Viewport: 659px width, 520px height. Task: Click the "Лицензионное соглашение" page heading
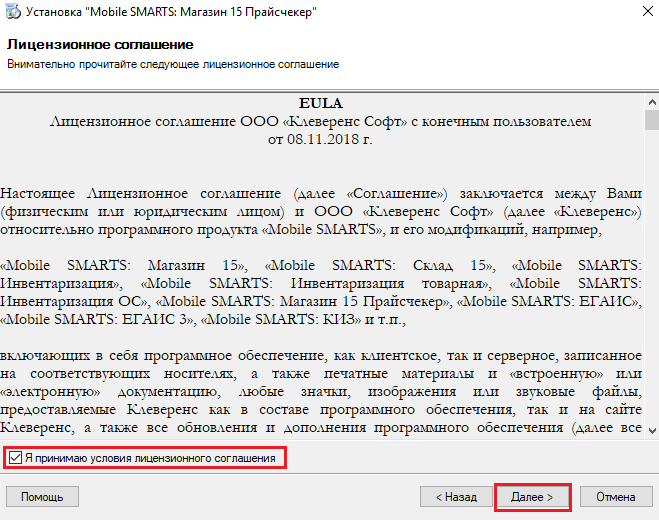pyautogui.click(x=100, y=45)
